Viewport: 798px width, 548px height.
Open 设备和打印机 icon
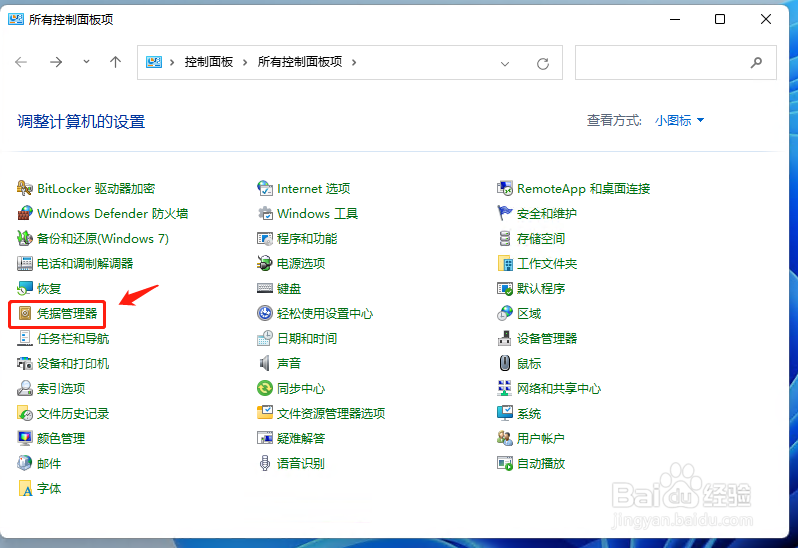click(24, 363)
